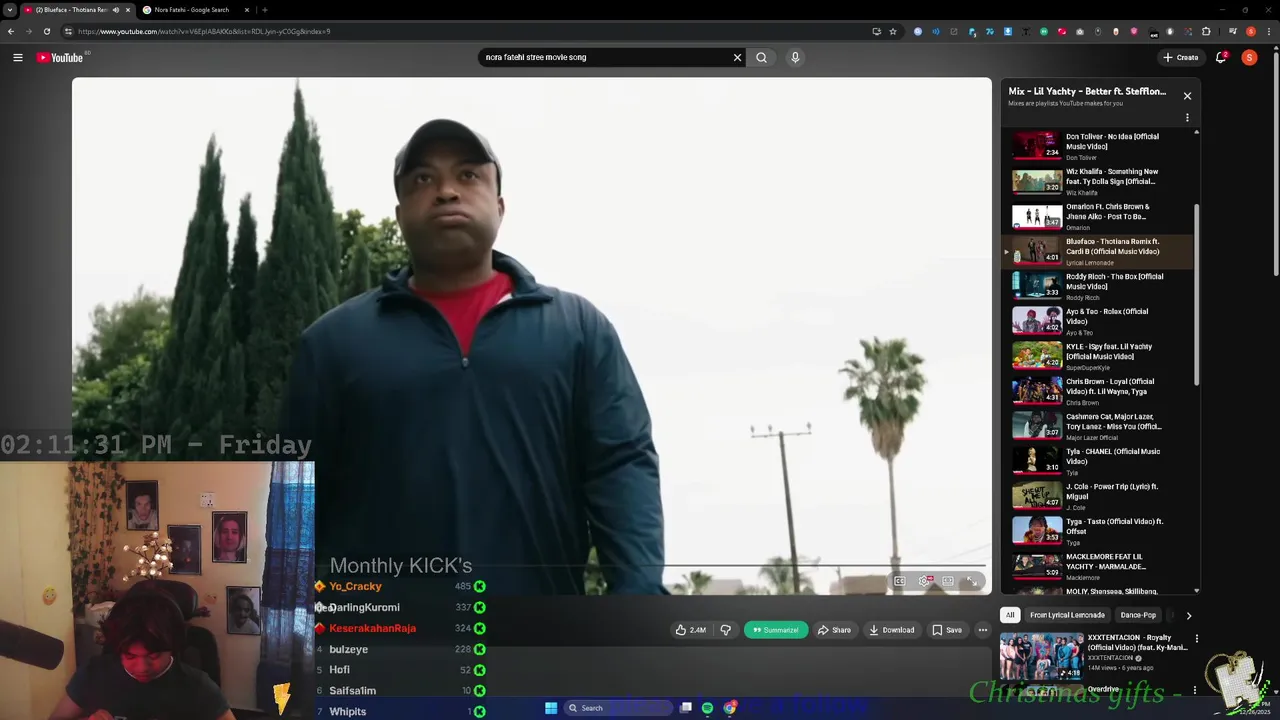Screen dimensions: 1280x720
Task: Mute the Blueface tab audio icon
Action: coord(116,10)
